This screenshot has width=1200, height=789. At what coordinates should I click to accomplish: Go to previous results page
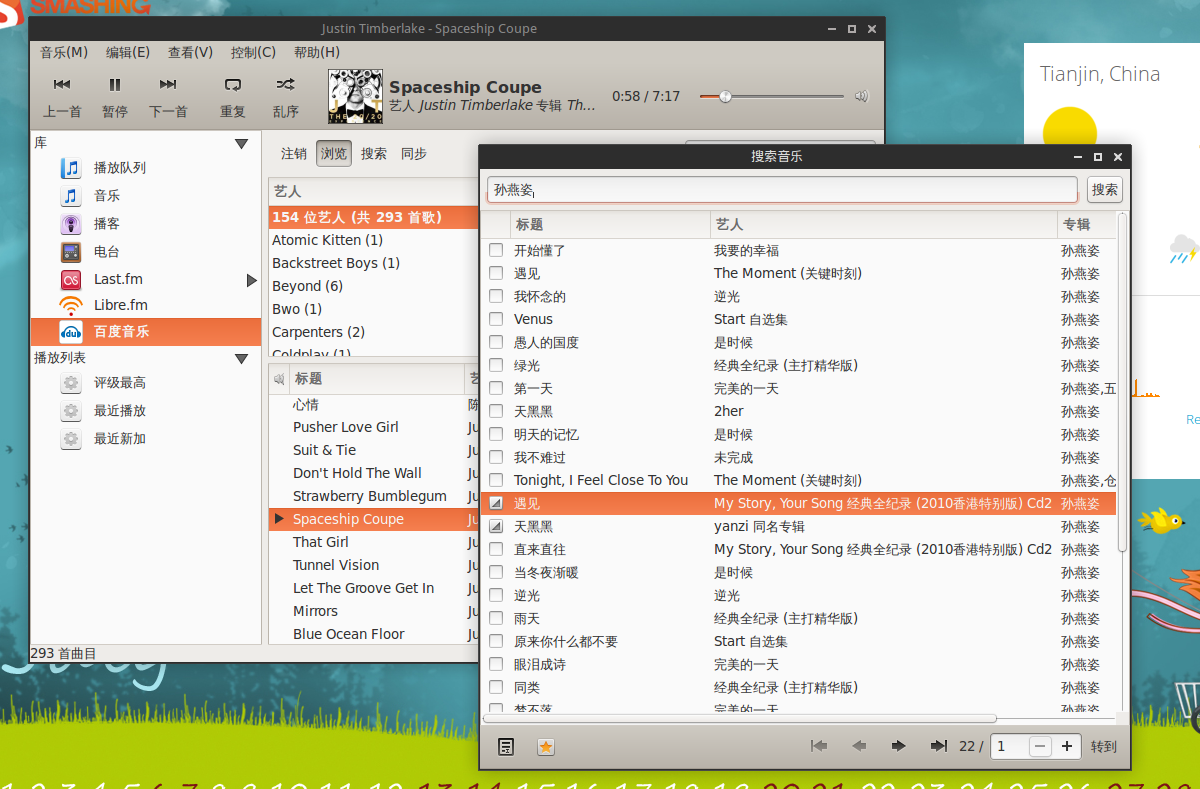click(858, 746)
